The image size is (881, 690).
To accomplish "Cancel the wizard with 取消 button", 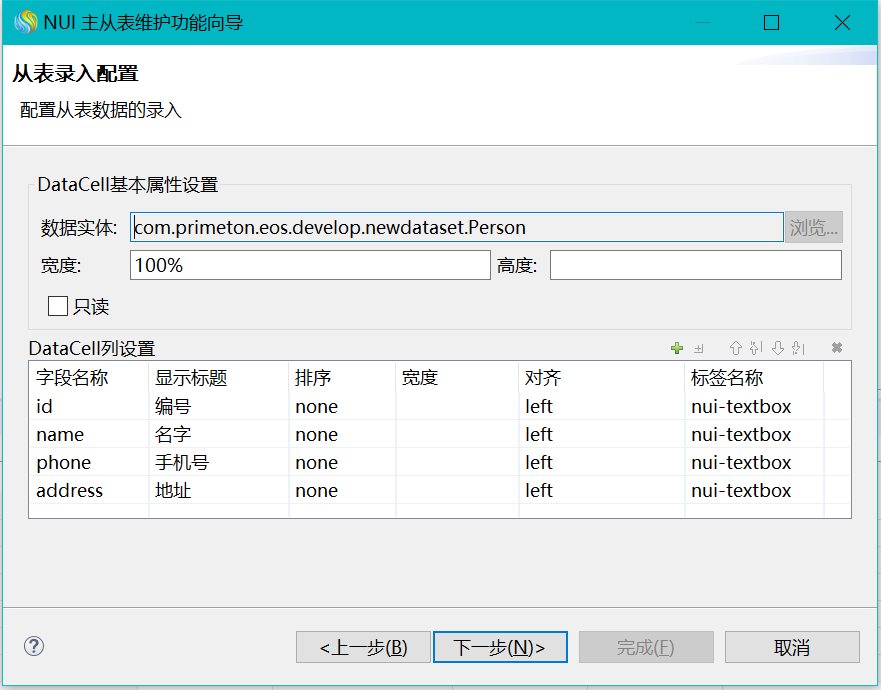I will tap(791, 647).
